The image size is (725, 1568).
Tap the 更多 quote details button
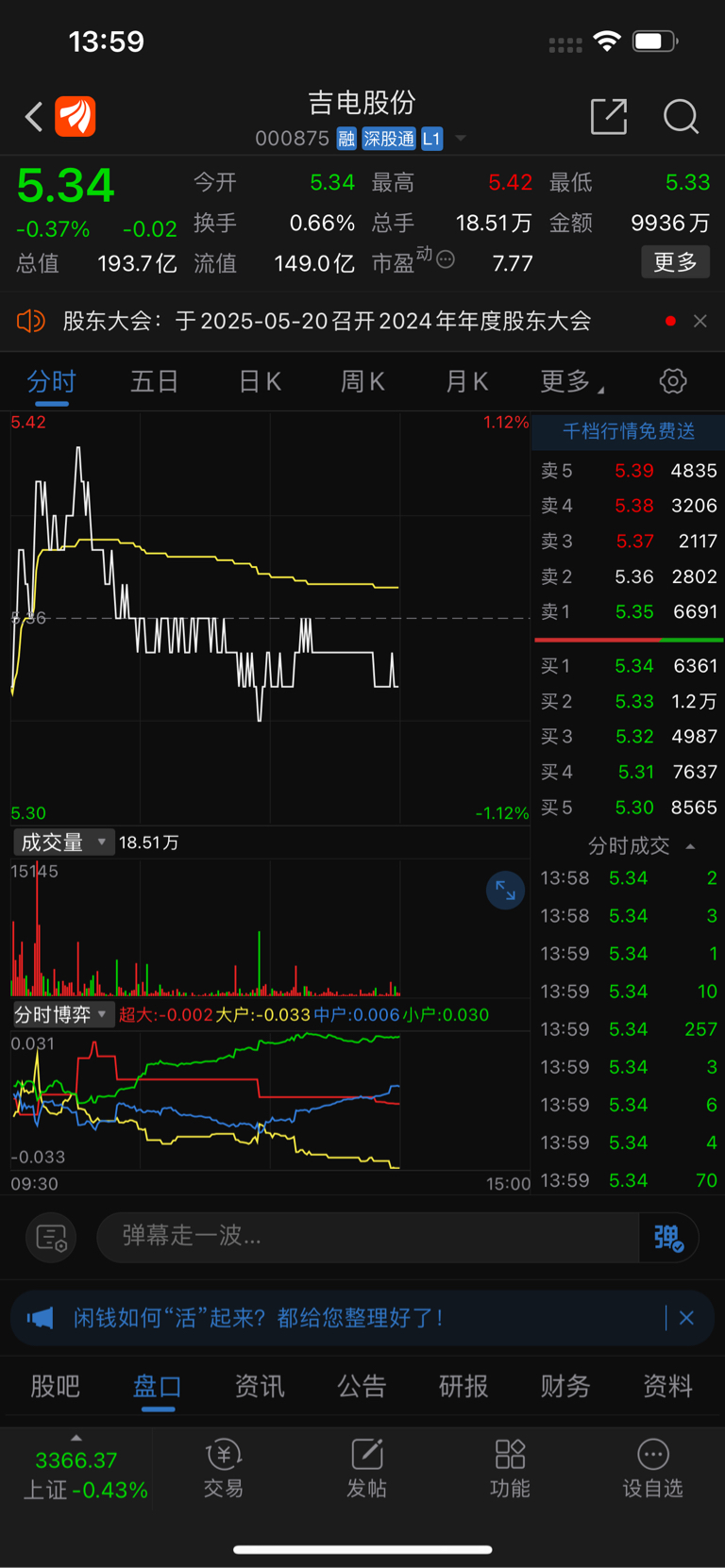click(676, 262)
